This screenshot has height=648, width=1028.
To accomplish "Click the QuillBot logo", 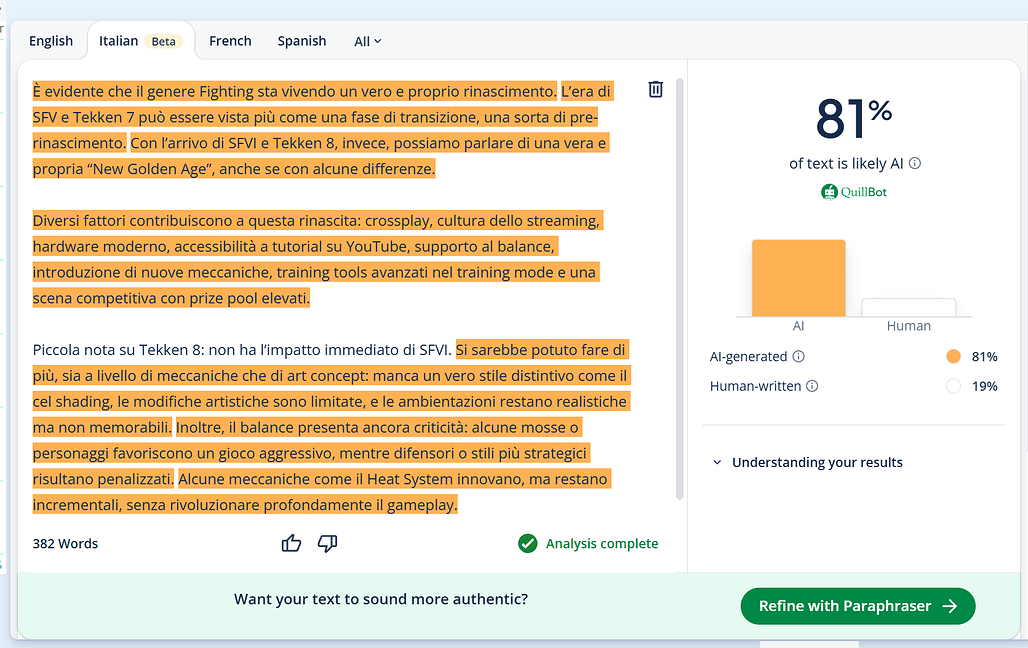I will click(x=854, y=192).
